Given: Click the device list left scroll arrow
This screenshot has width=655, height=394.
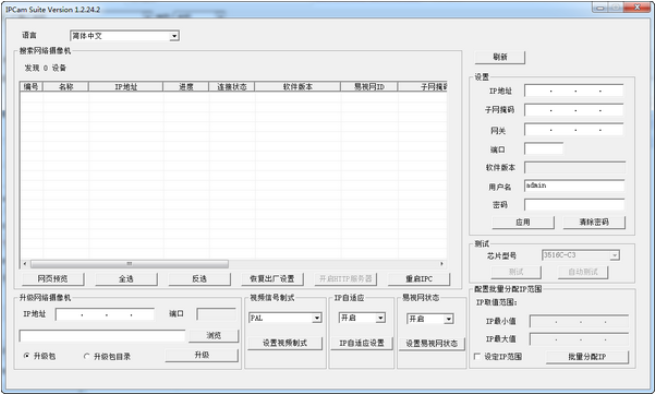Looking at the screenshot, I should click(x=25, y=264).
